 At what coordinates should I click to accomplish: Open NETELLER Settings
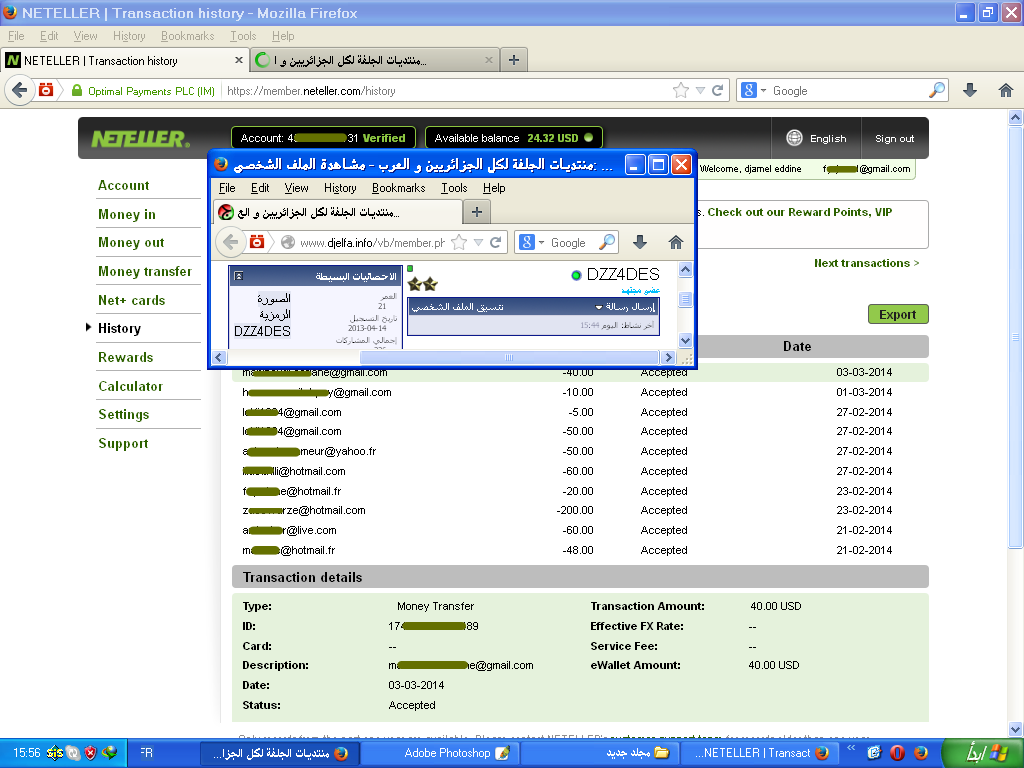123,415
